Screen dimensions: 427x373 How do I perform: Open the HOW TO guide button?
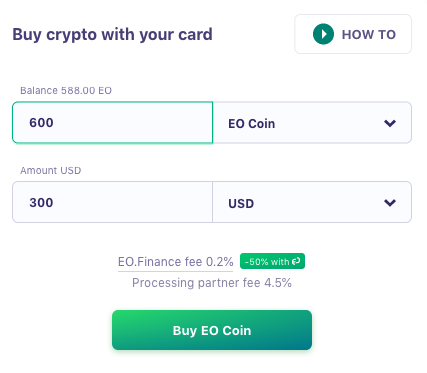353,34
